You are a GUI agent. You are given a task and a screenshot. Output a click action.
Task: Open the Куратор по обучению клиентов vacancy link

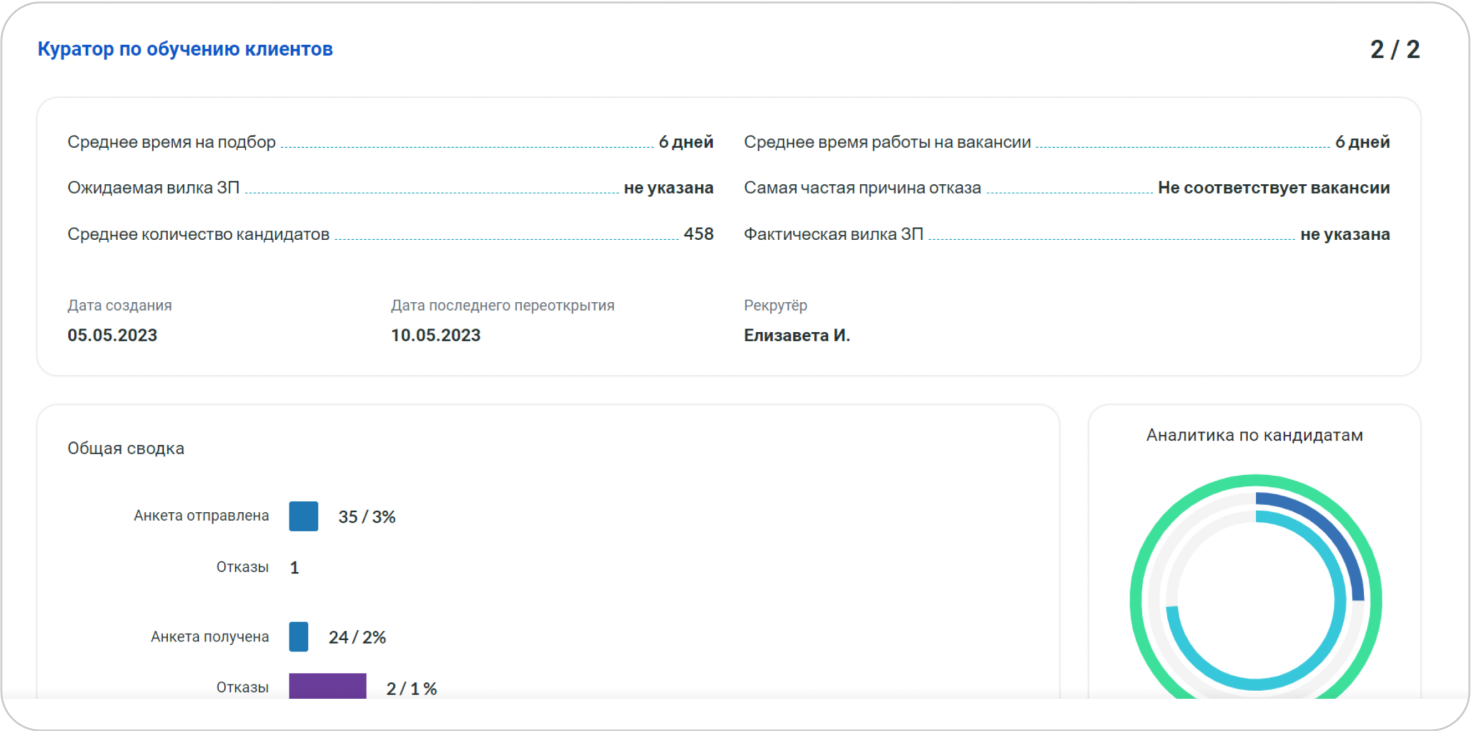coord(185,49)
